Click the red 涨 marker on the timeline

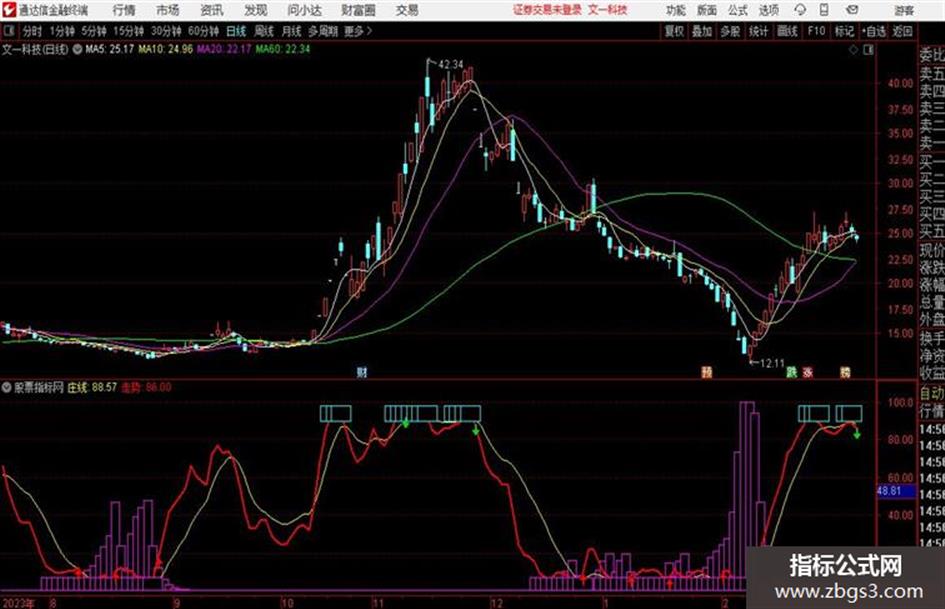point(808,372)
